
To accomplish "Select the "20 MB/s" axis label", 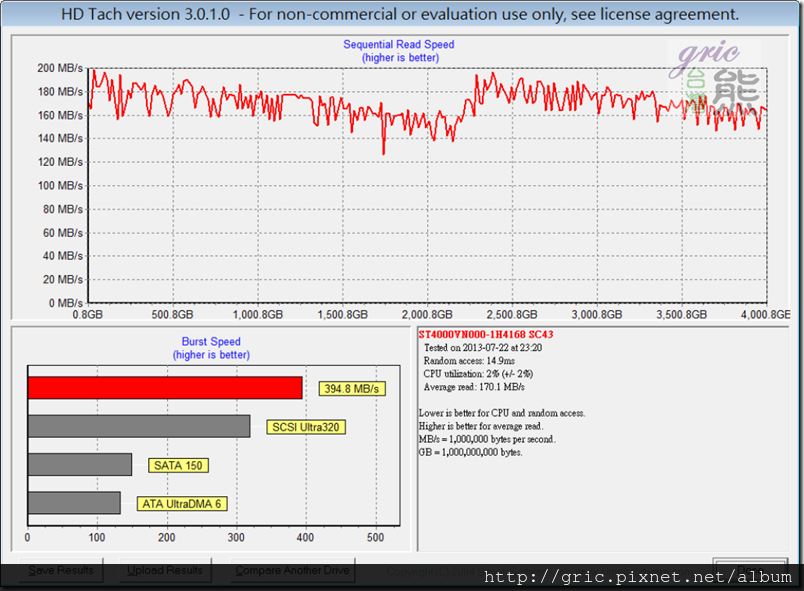I will tap(63, 279).
